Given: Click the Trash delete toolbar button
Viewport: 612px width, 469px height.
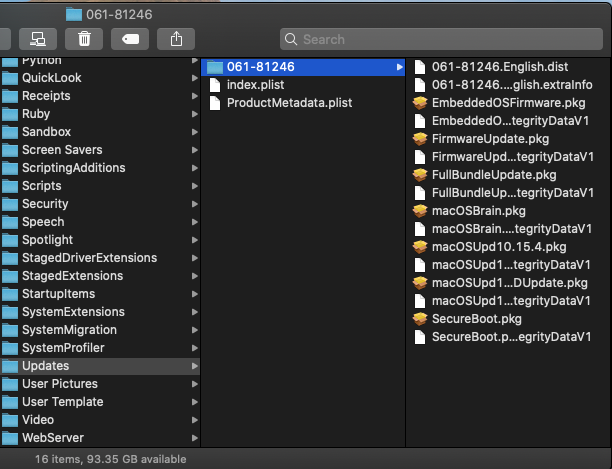Looking at the screenshot, I should point(84,39).
